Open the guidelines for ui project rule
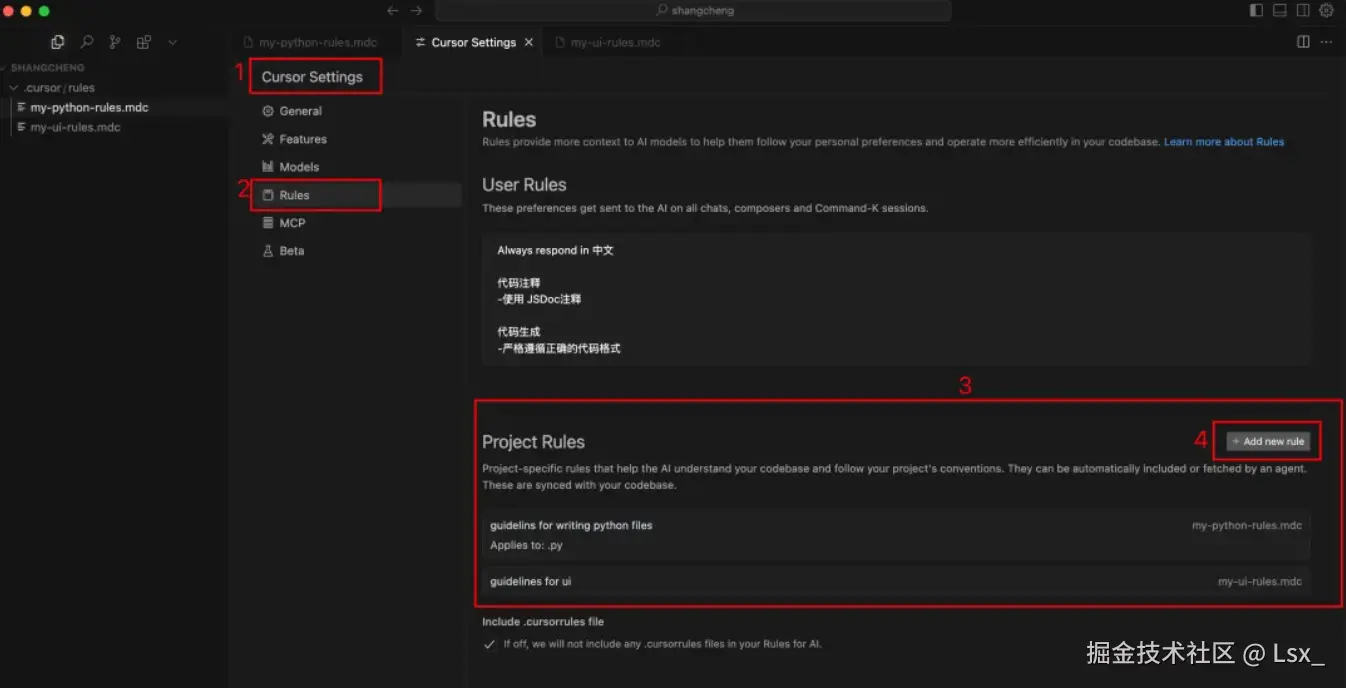 coord(895,581)
